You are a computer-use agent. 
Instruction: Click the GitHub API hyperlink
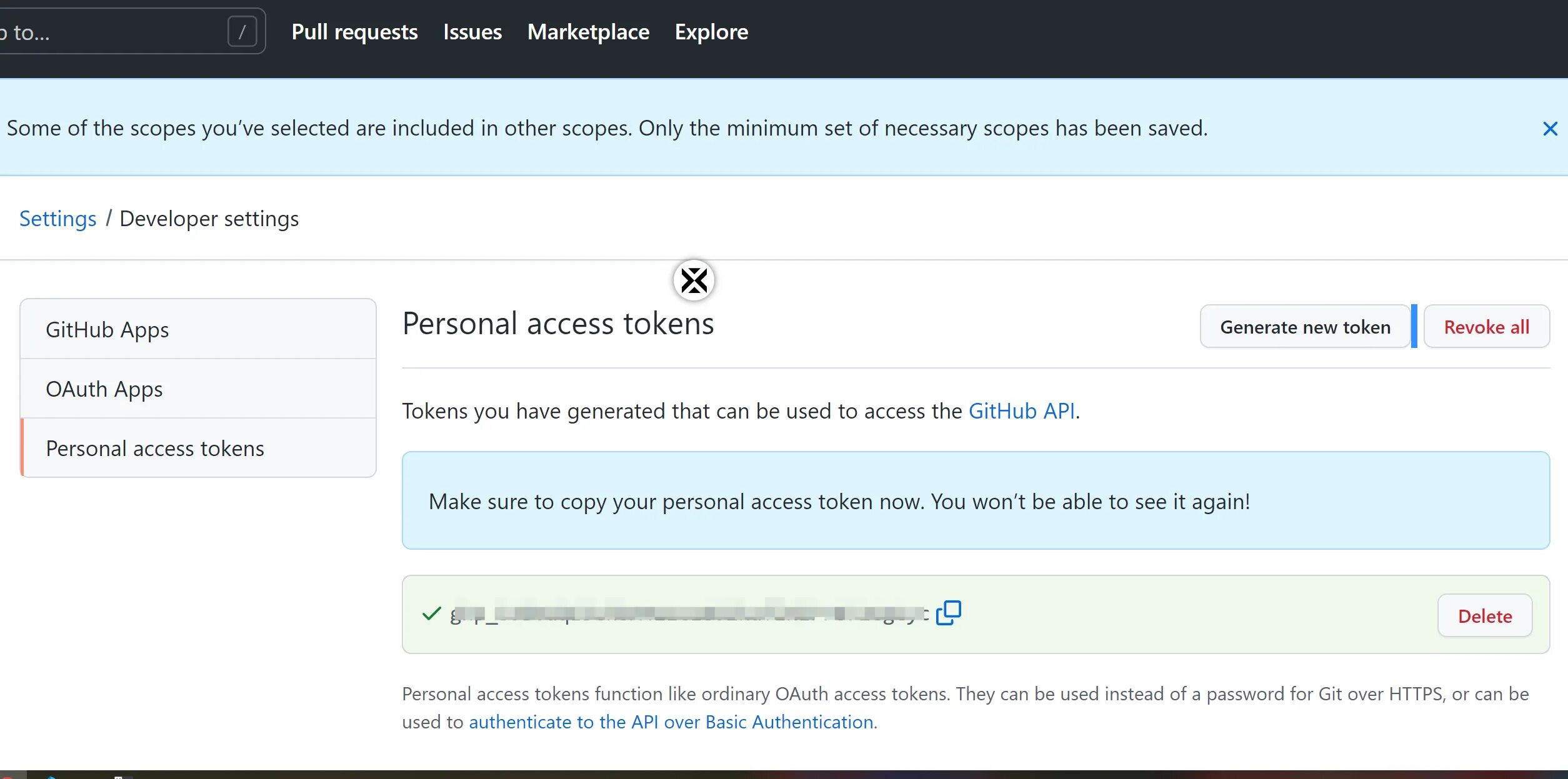click(x=1021, y=410)
